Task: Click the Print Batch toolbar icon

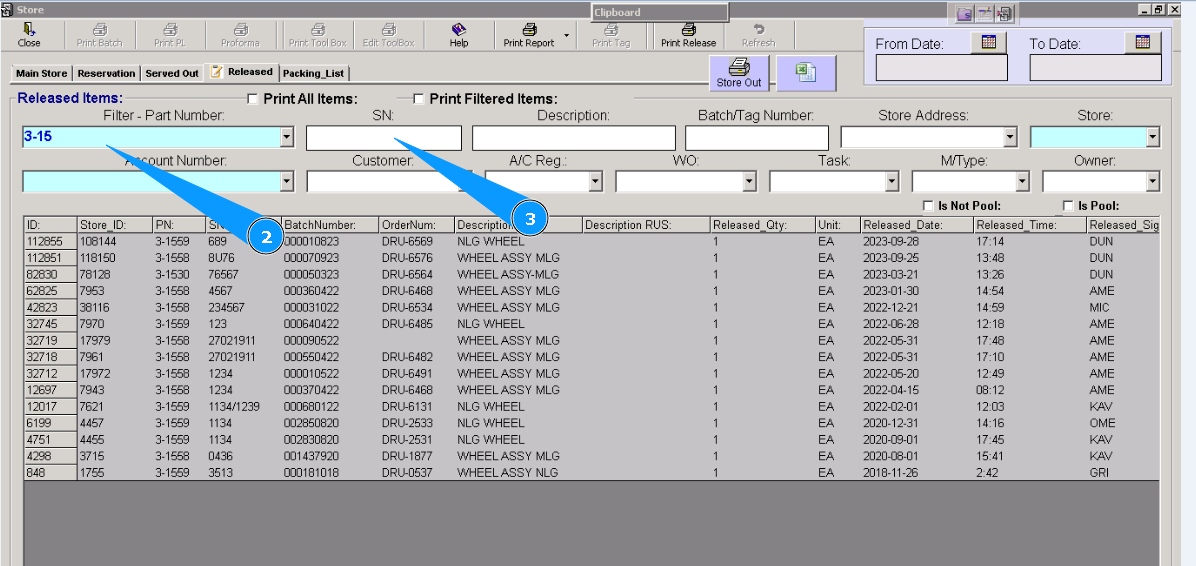Action: click(99, 35)
